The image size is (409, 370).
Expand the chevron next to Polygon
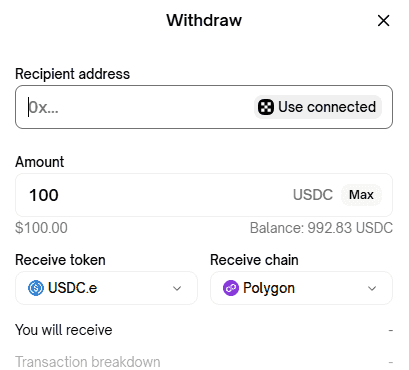click(372, 288)
